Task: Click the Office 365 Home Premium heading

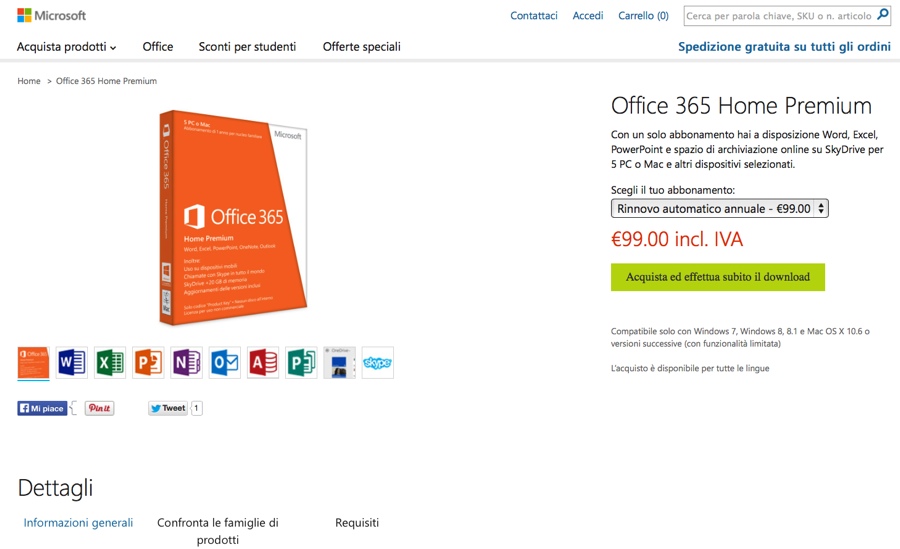Action: click(x=741, y=106)
